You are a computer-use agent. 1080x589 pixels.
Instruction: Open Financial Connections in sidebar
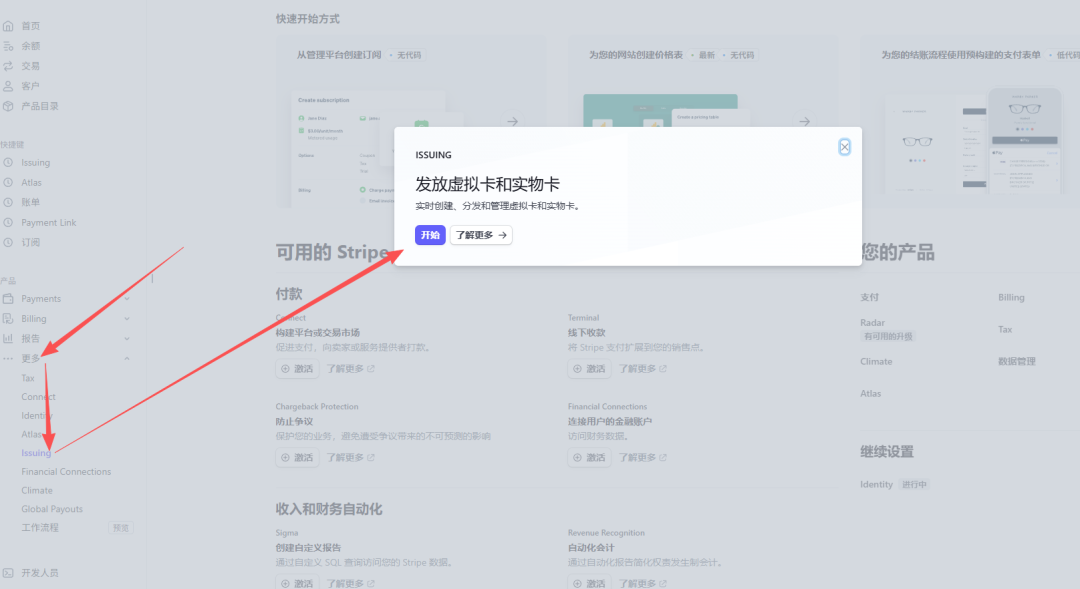(66, 472)
